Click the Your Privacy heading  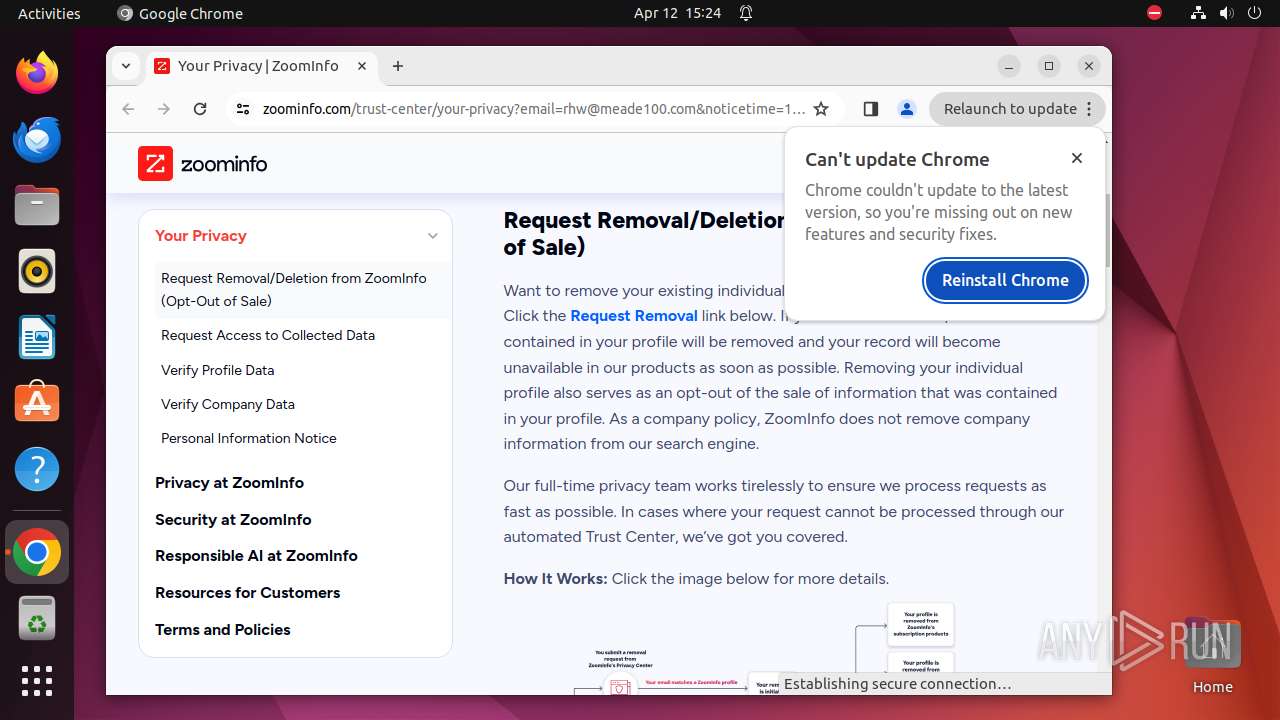[201, 236]
